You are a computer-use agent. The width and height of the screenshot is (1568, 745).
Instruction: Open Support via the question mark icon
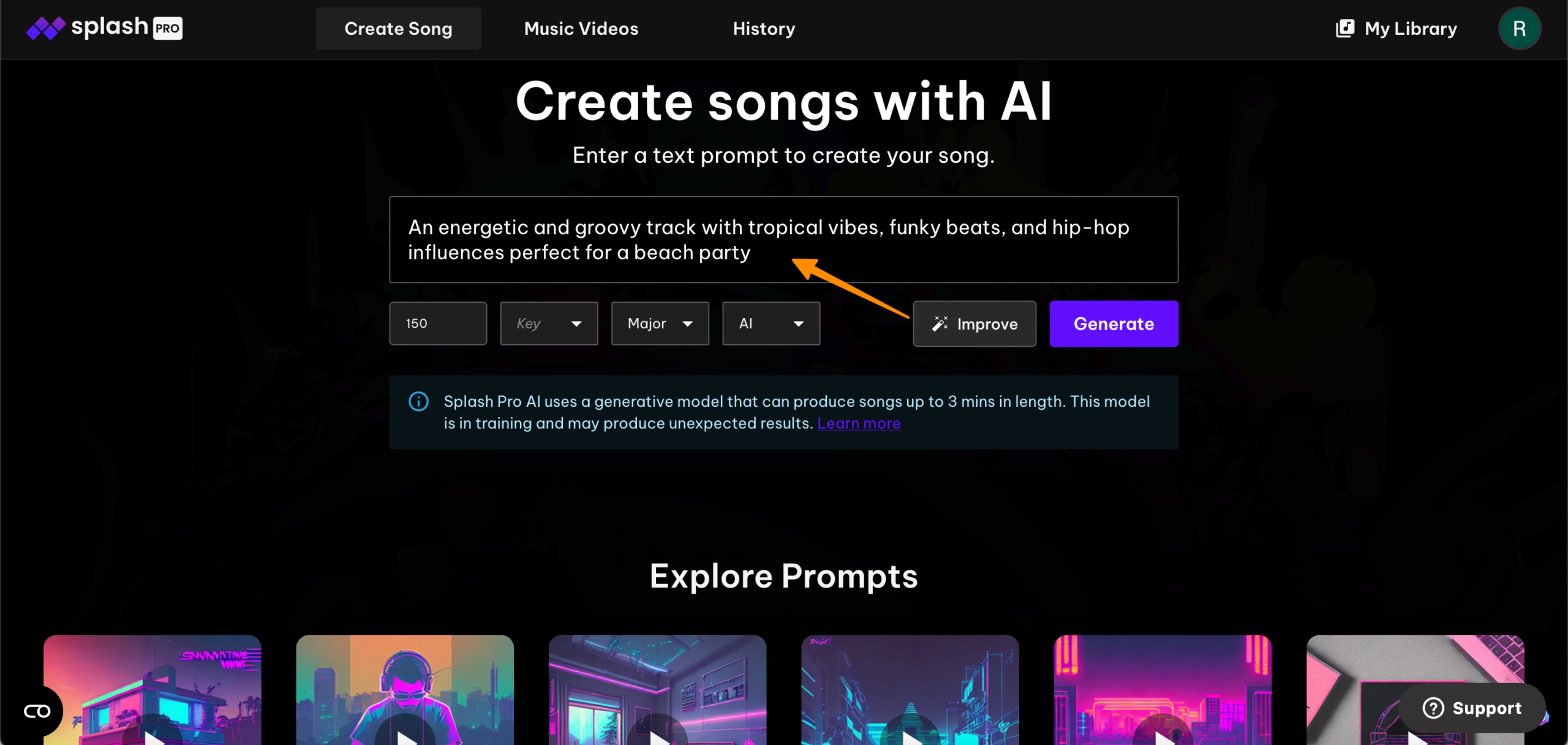[1433, 708]
